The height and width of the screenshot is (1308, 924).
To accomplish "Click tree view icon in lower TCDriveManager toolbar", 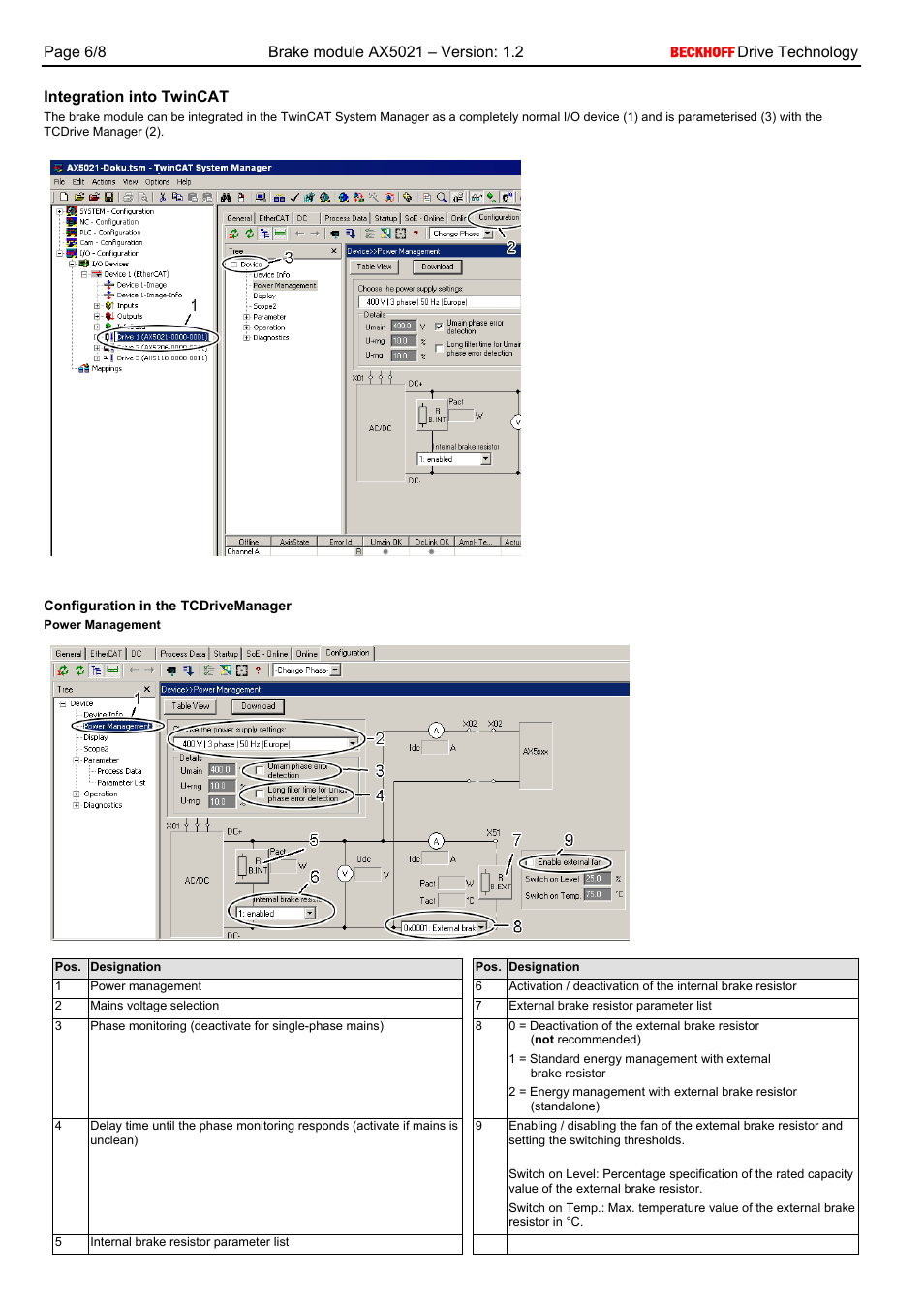I will tap(96, 670).
